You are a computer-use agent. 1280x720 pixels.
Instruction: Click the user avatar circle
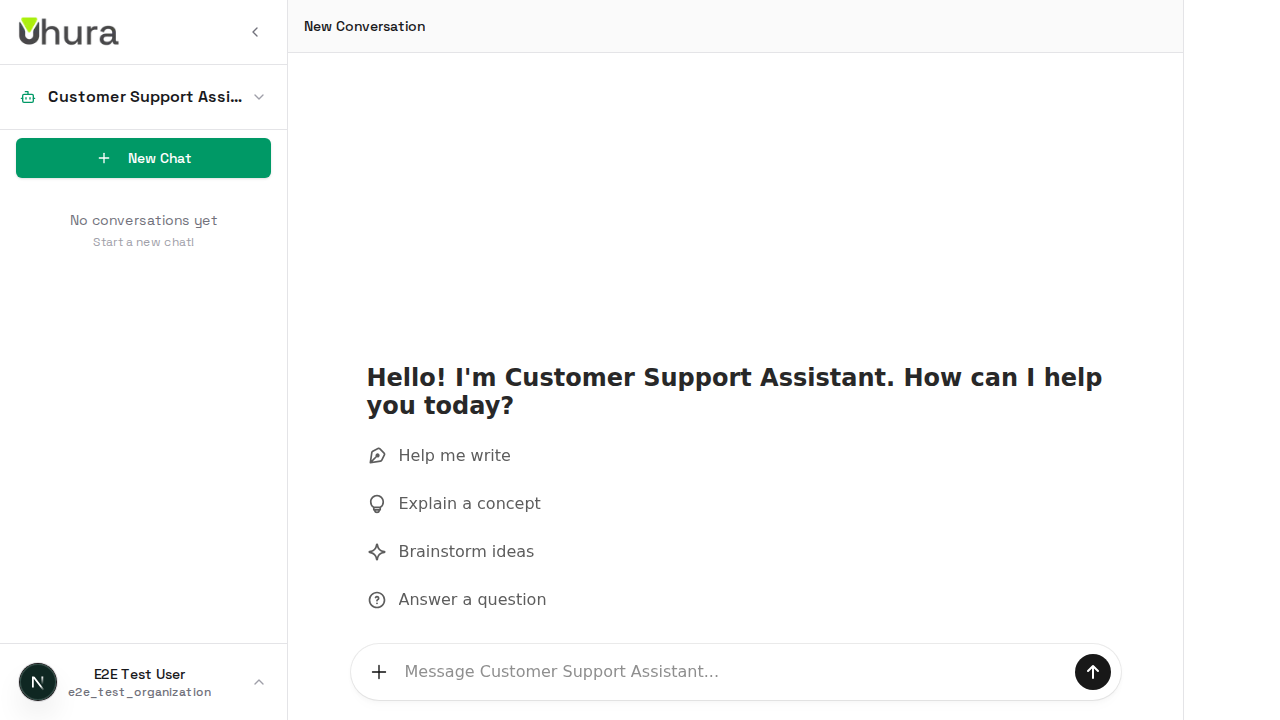(38, 682)
